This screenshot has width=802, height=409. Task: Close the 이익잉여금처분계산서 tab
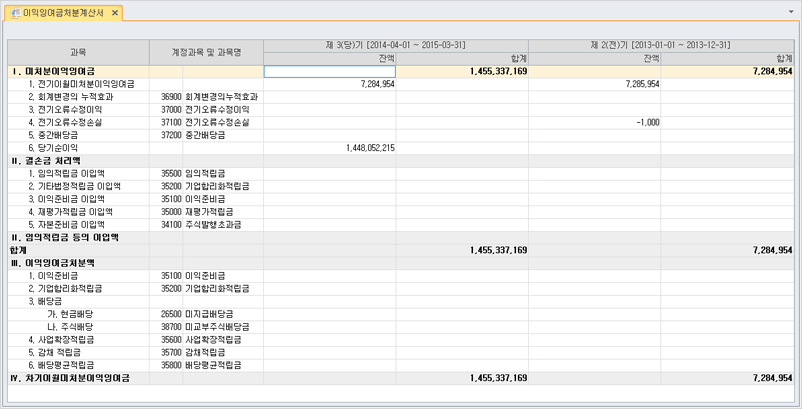[x=115, y=13]
